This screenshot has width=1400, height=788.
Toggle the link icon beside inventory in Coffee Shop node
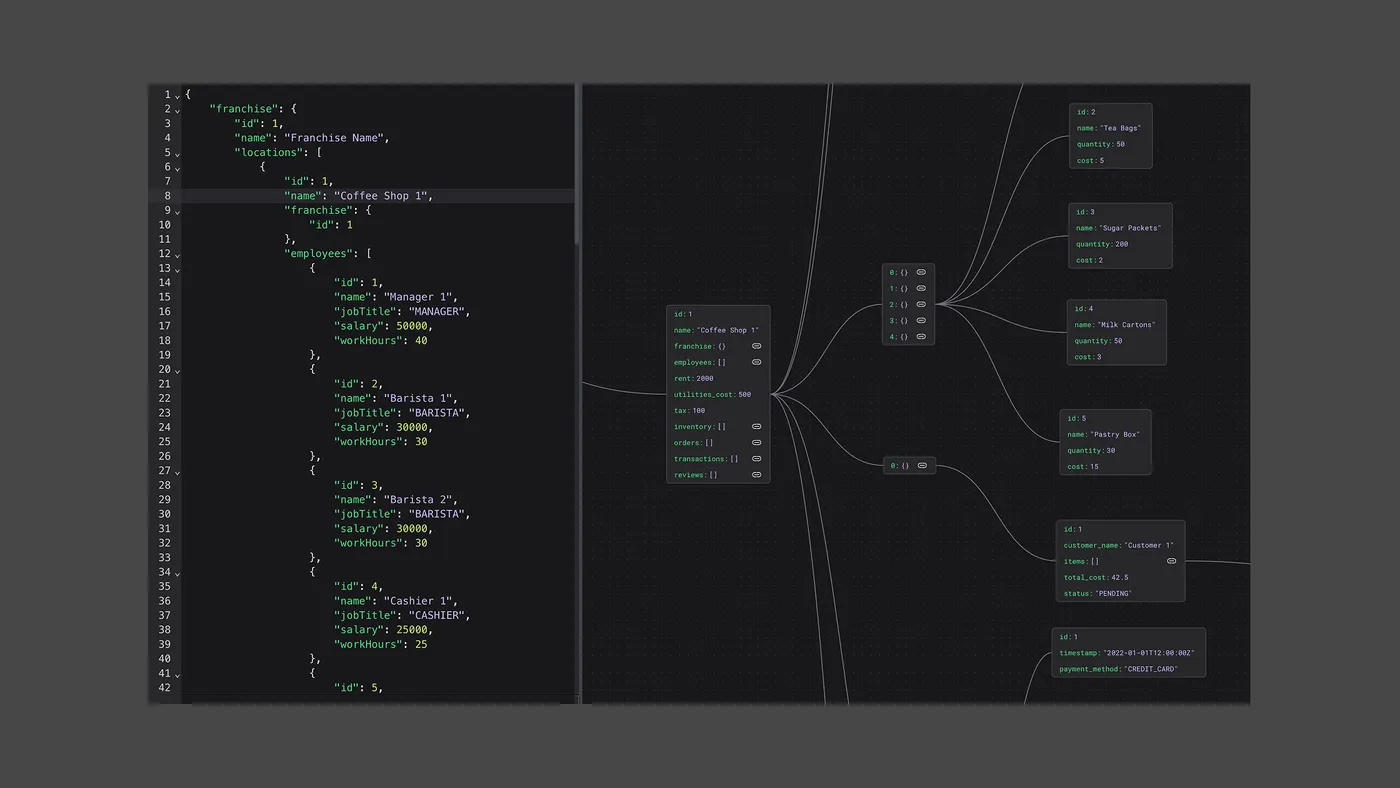tap(757, 427)
